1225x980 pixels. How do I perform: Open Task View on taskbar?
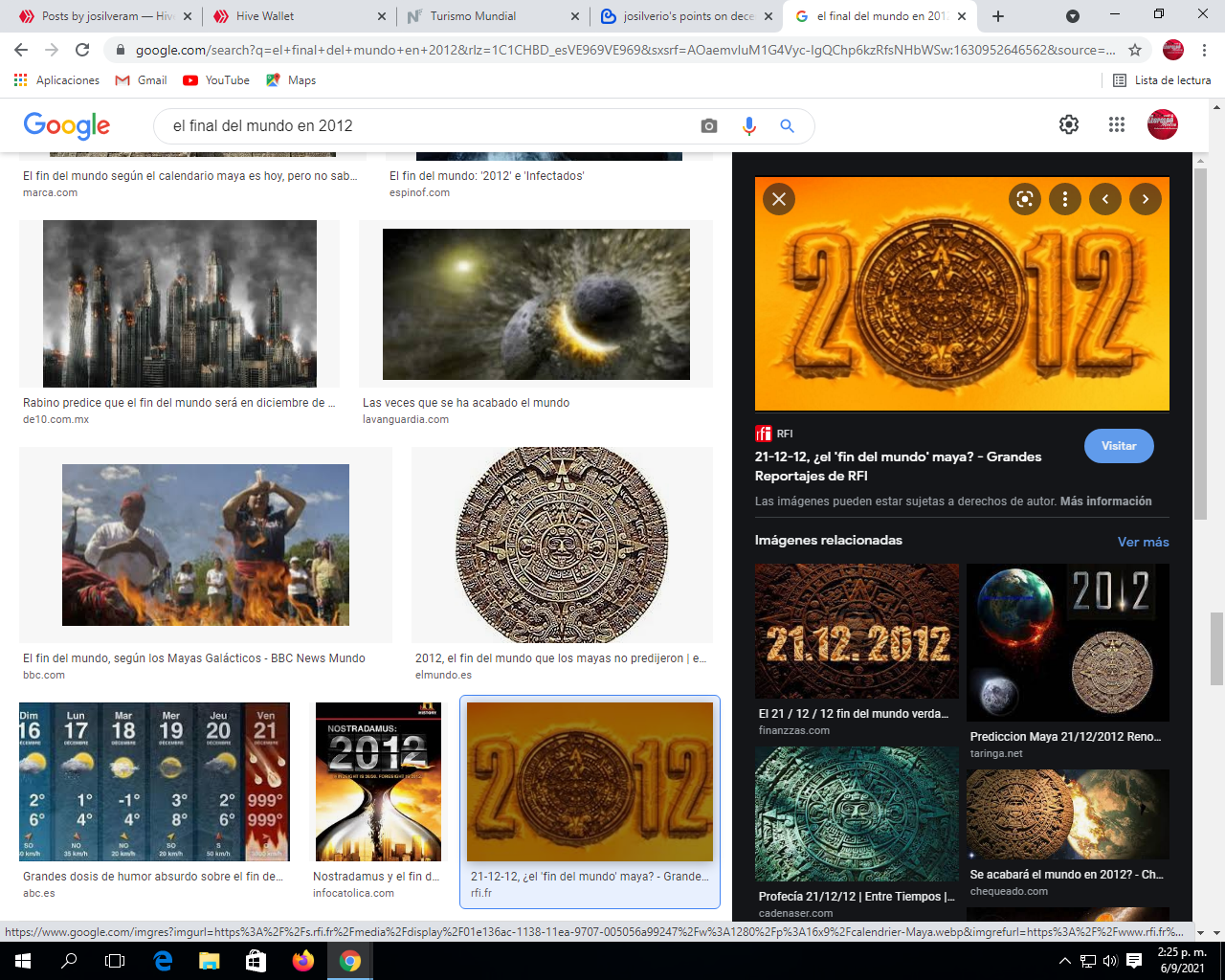tap(115, 961)
